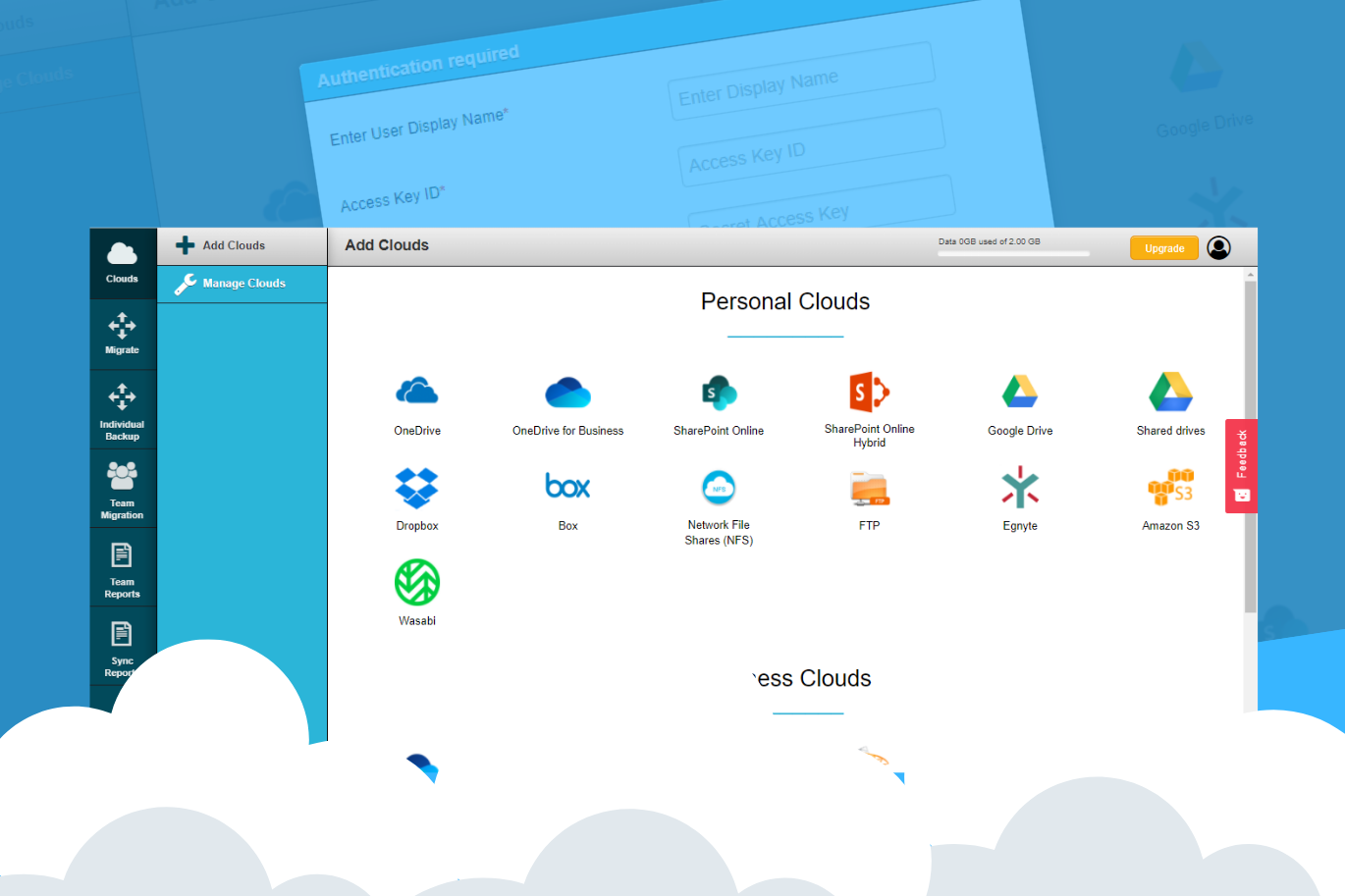Screen dimensions: 1345x896
Task: Choose the SharePoint Online icon
Action: [719, 393]
